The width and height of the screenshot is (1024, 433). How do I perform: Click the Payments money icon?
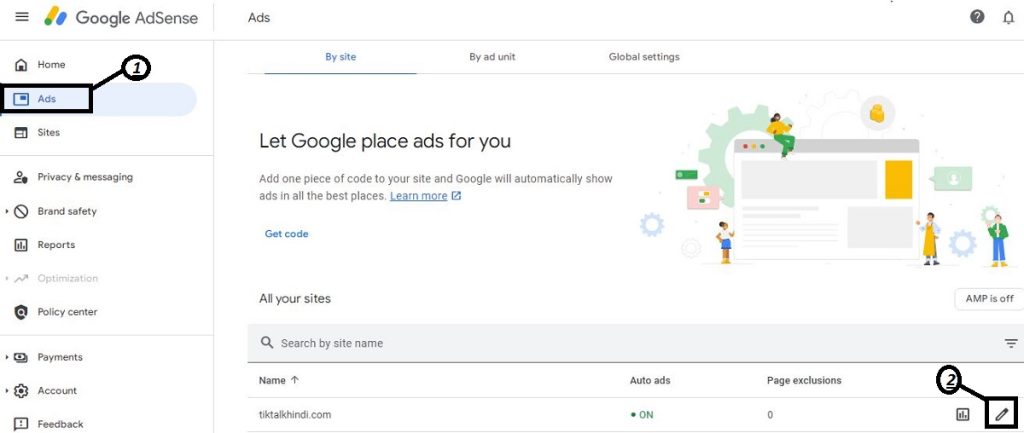coord(21,357)
